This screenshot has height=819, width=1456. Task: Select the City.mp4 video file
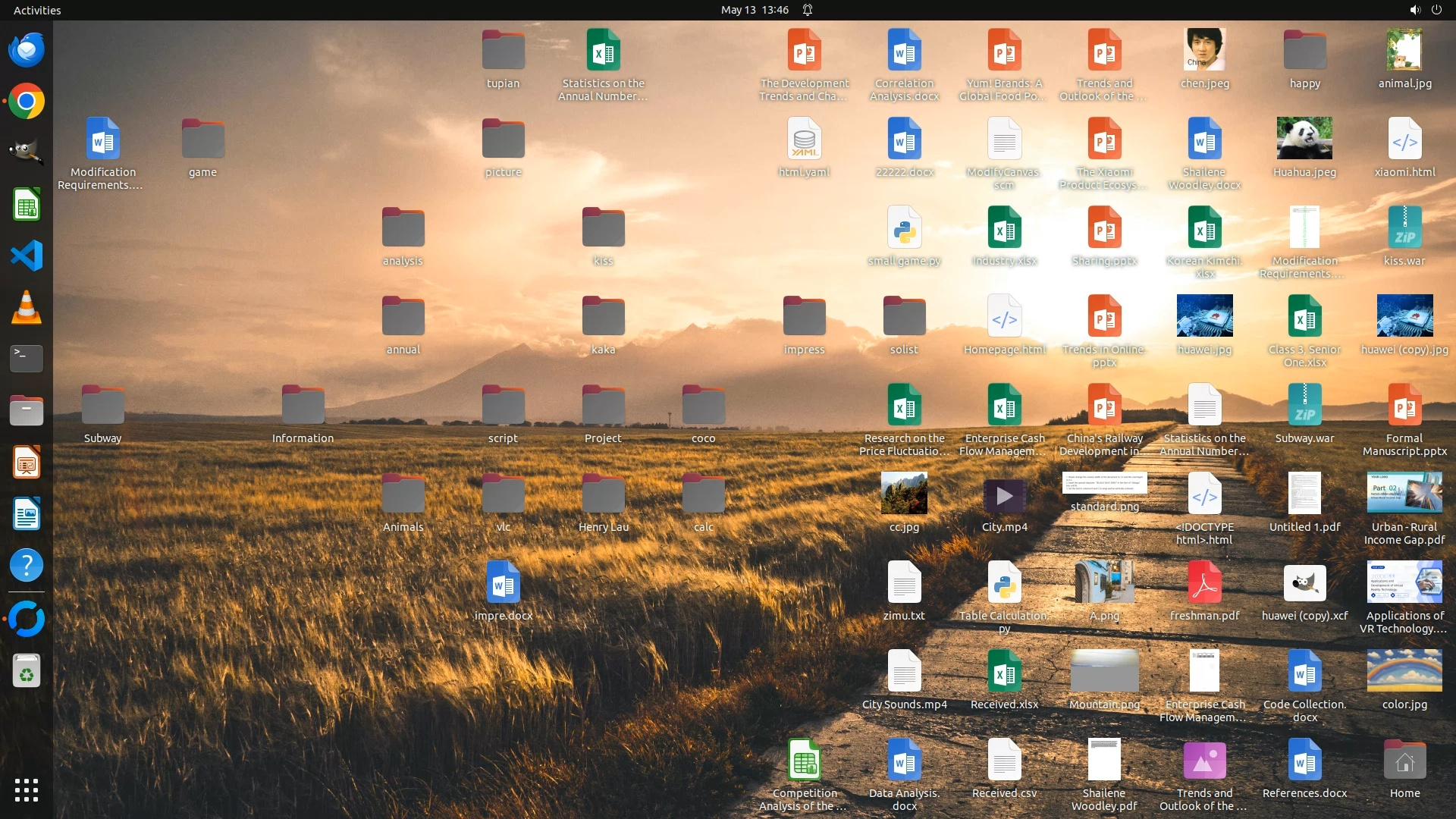coord(1004,496)
